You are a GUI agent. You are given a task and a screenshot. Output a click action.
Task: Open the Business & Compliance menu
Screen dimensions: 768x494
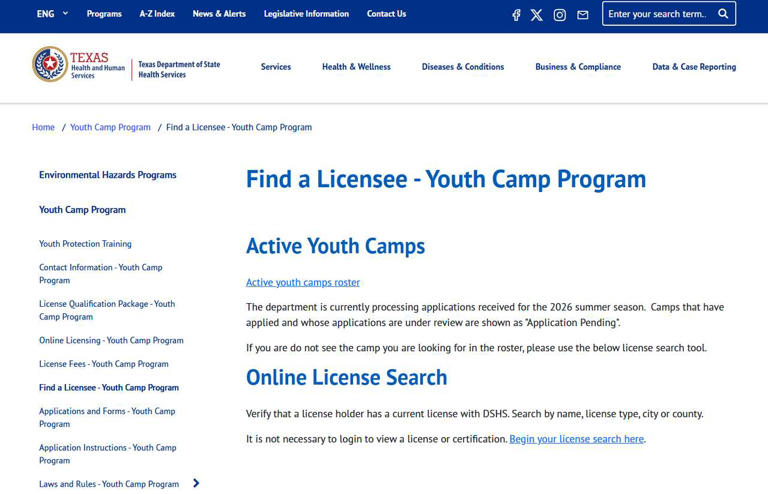click(578, 67)
